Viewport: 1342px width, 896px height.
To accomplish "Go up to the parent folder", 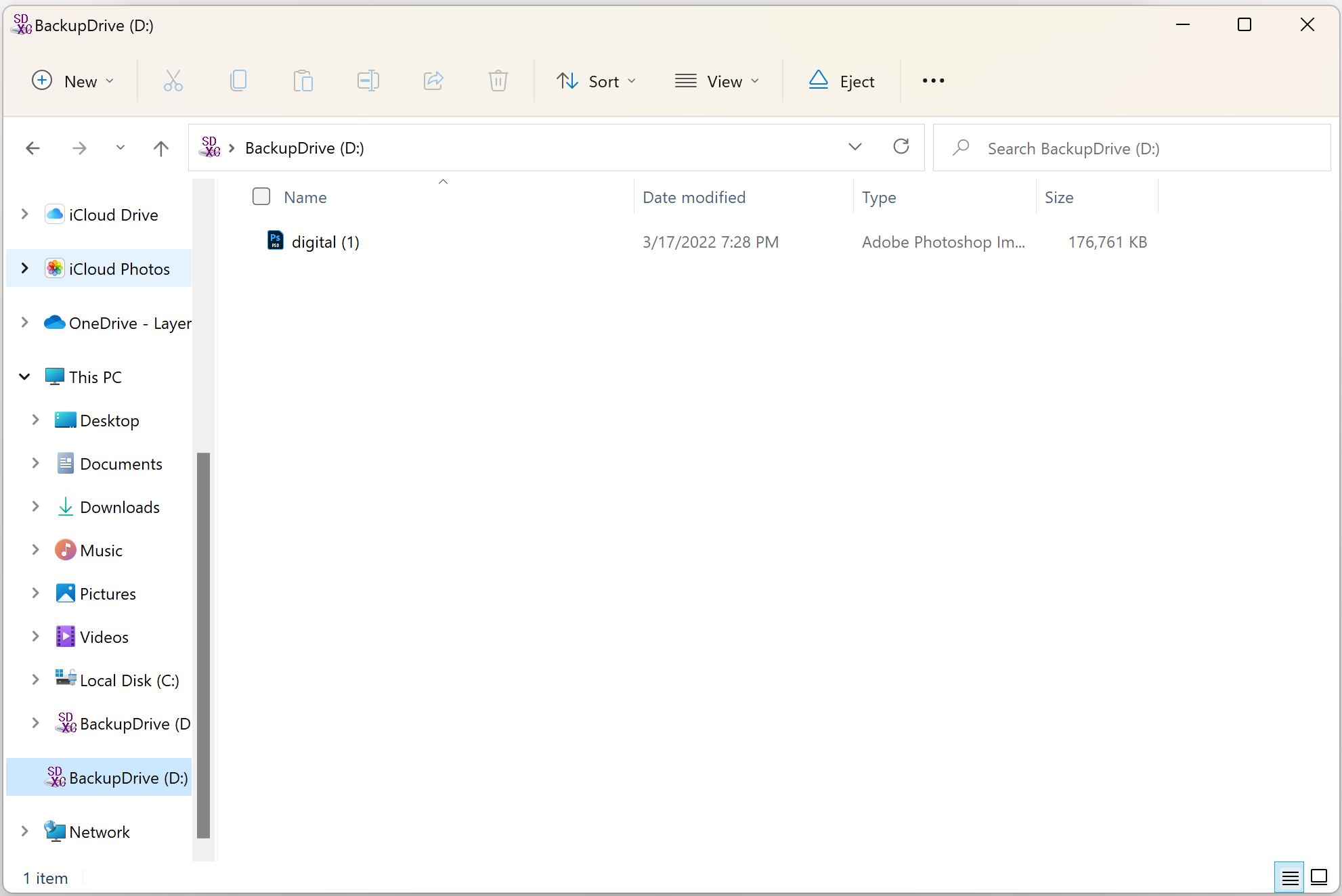I will pos(160,148).
